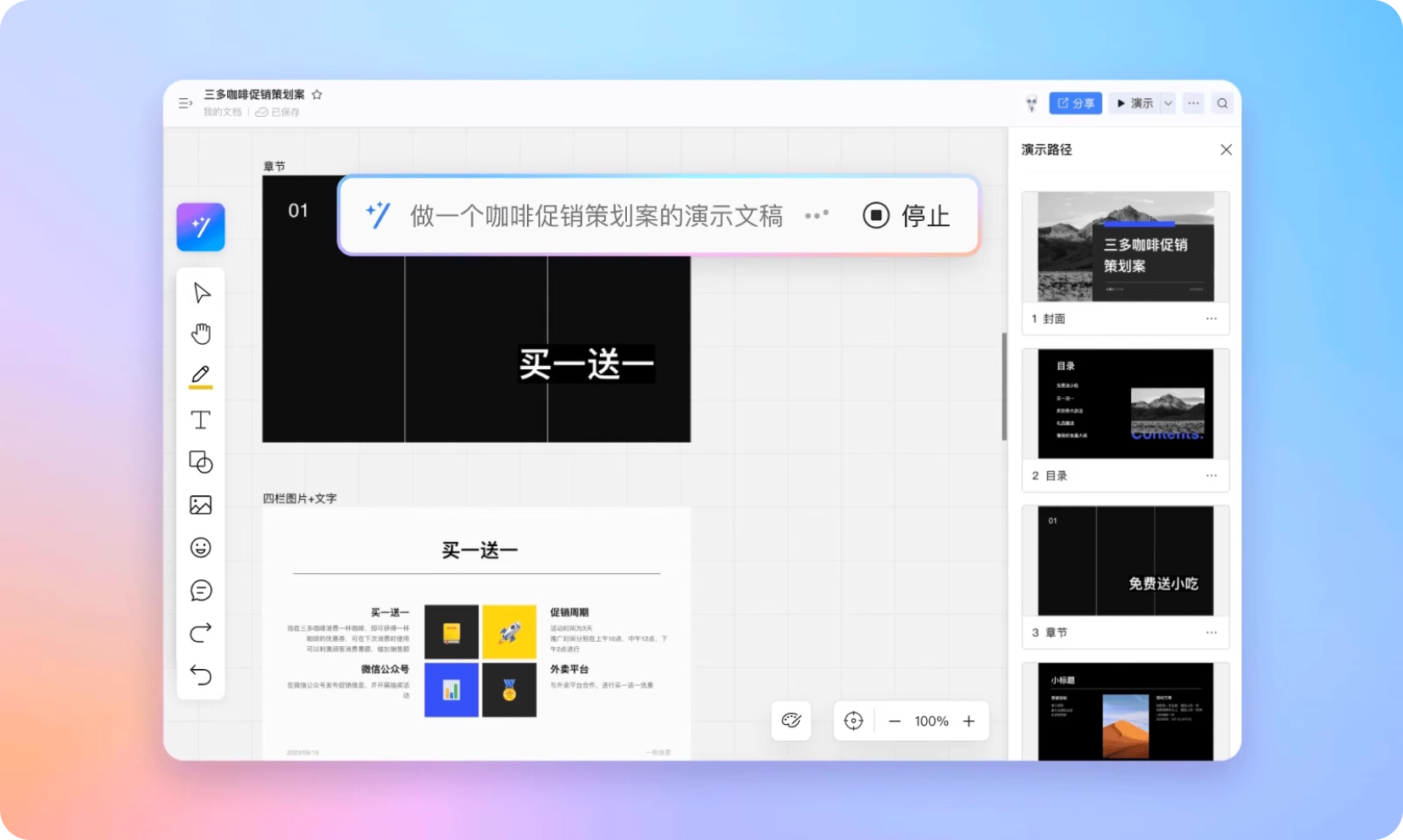The height and width of the screenshot is (840, 1403).
Task: Select the image insert tool
Action: click(201, 506)
